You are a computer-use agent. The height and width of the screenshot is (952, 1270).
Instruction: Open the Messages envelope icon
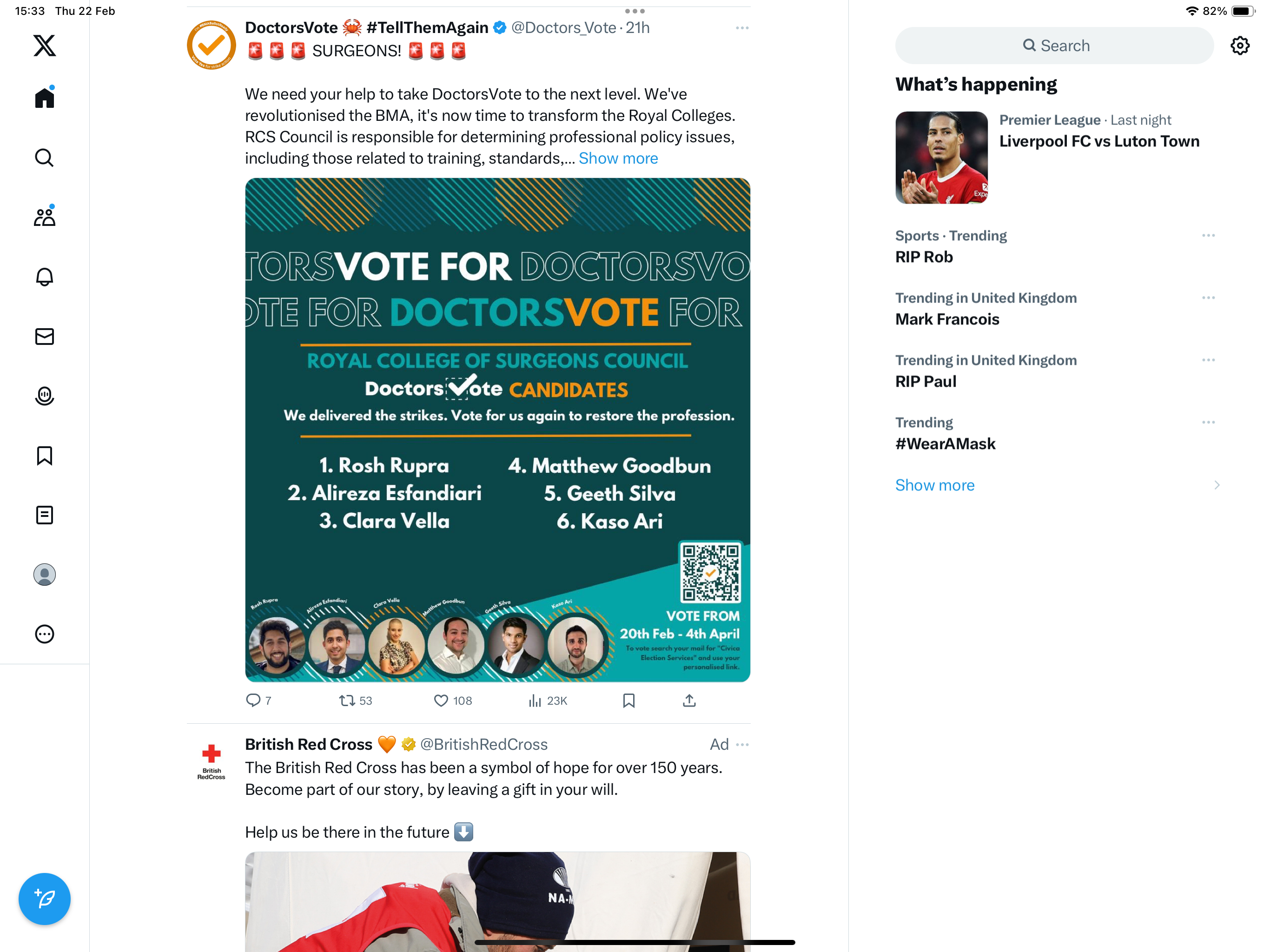(x=44, y=337)
